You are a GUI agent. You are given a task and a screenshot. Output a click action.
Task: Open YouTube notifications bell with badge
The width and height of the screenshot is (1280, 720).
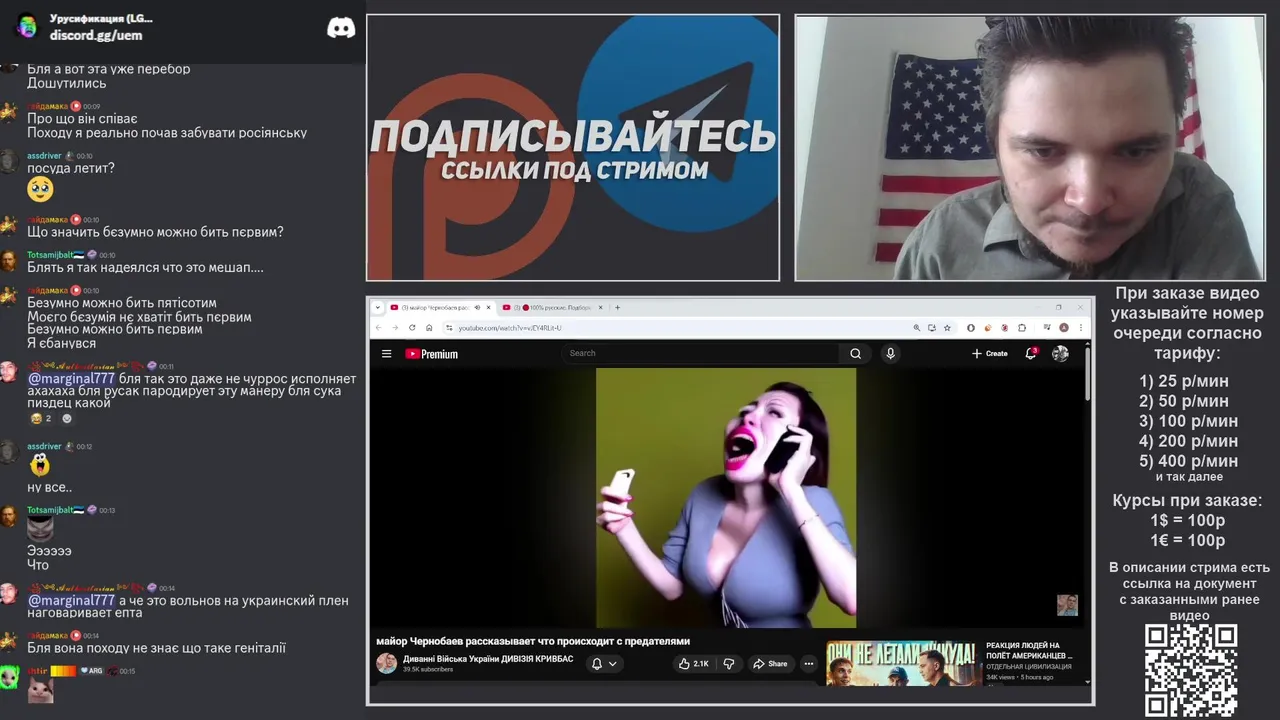[1031, 353]
